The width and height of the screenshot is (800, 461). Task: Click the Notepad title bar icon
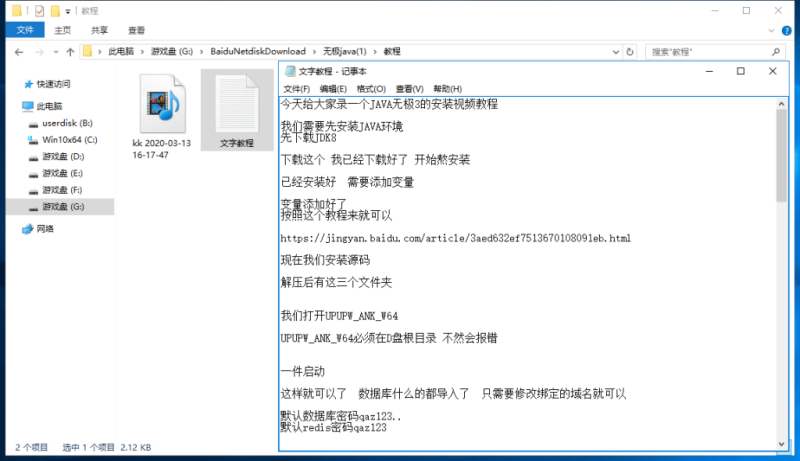[x=290, y=71]
